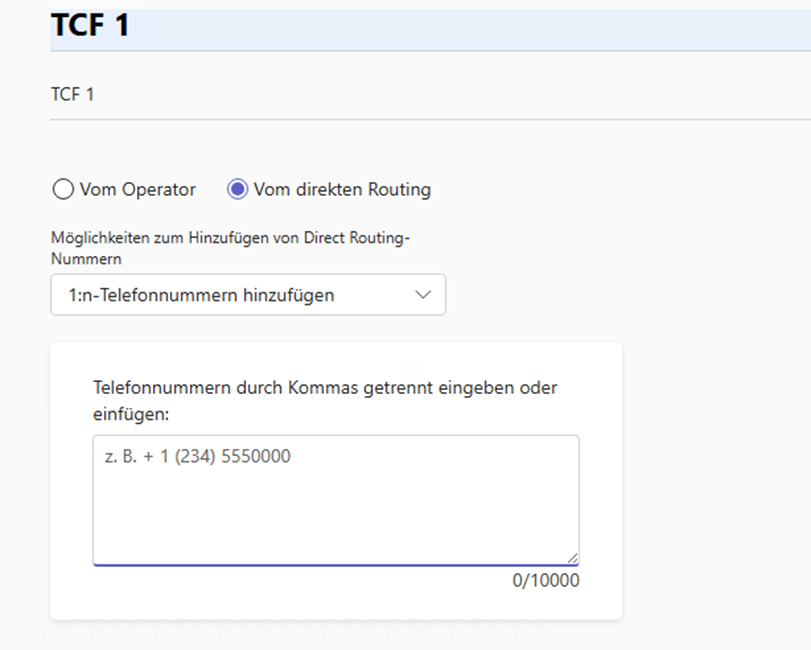Select the Vom Operator radio button

pyautogui.click(x=63, y=189)
